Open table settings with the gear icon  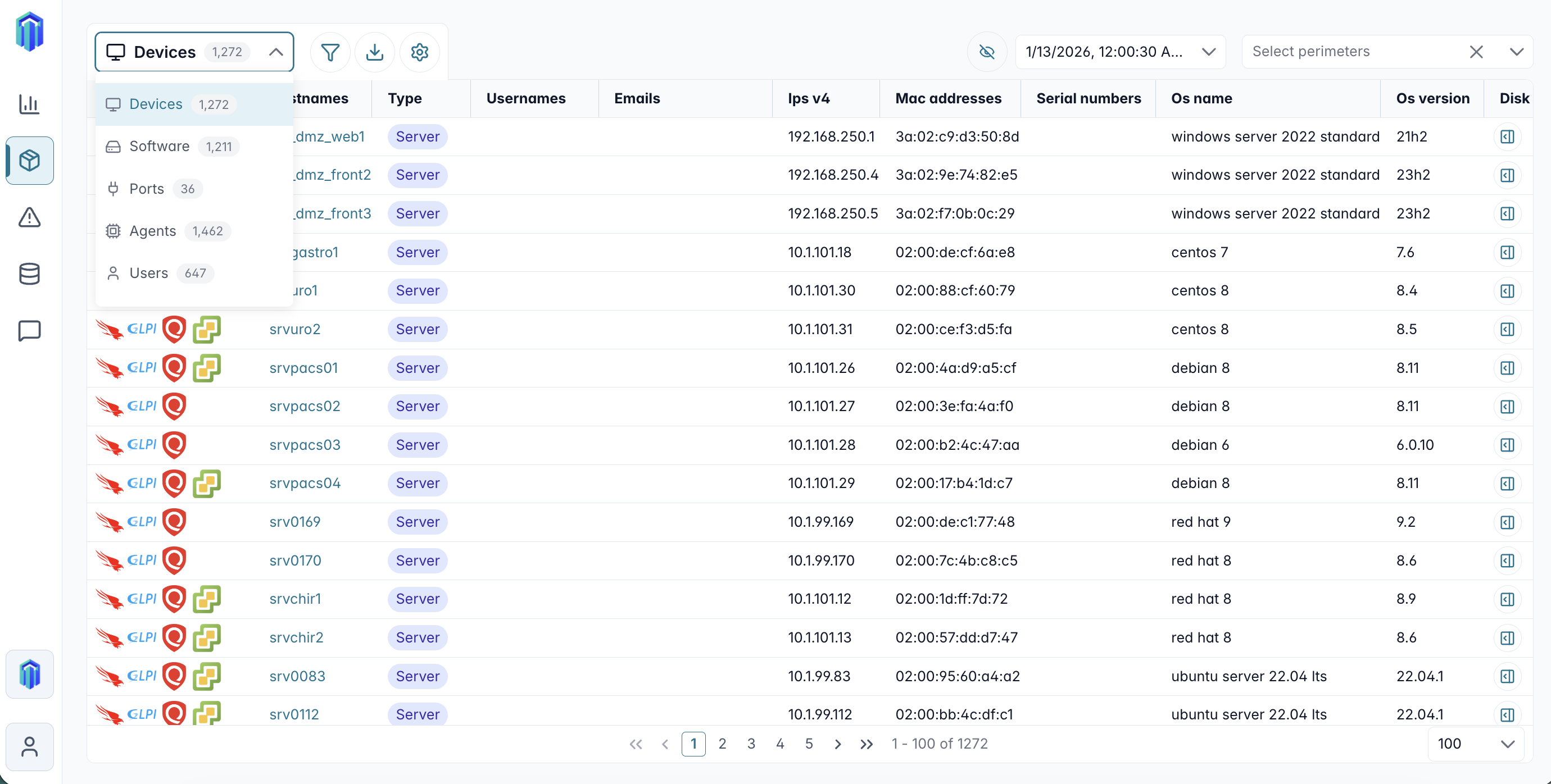click(x=420, y=52)
